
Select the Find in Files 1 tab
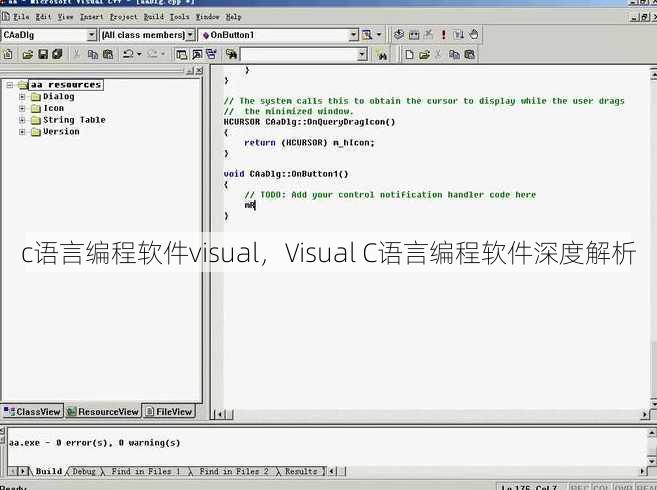click(x=145, y=471)
